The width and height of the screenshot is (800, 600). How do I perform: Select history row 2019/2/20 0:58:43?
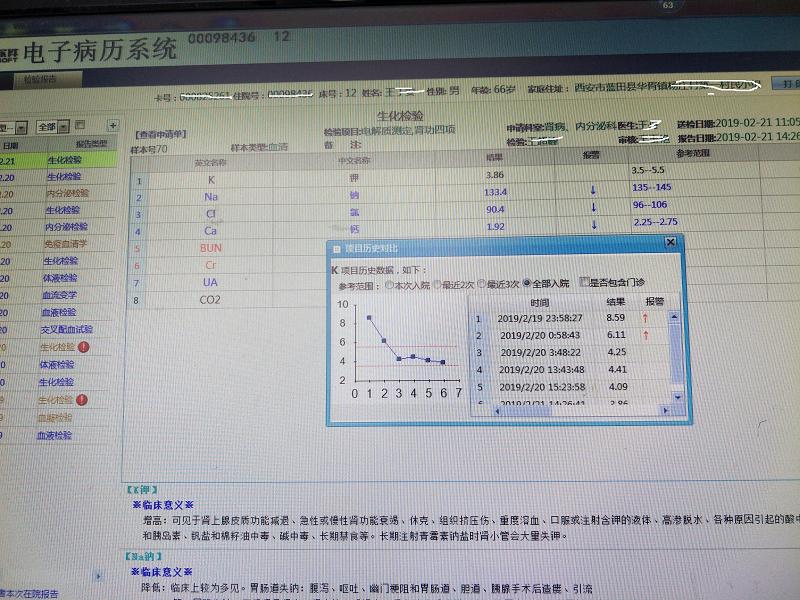tap(570, 335)
